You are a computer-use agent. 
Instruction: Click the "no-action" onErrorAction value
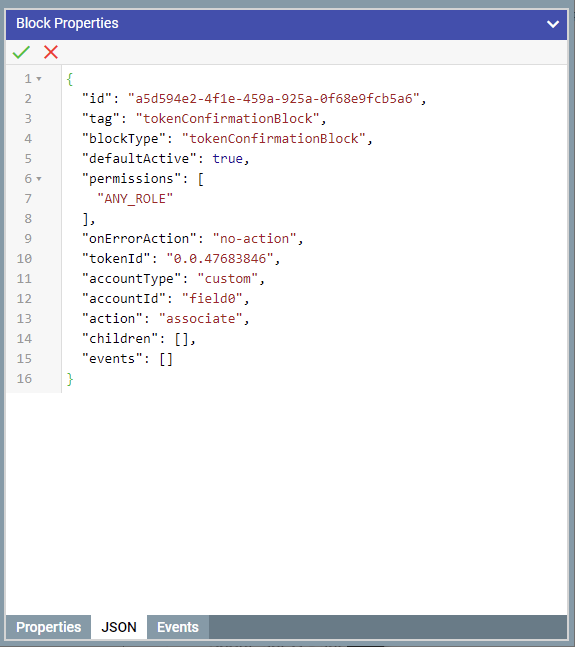click(255, 239)
